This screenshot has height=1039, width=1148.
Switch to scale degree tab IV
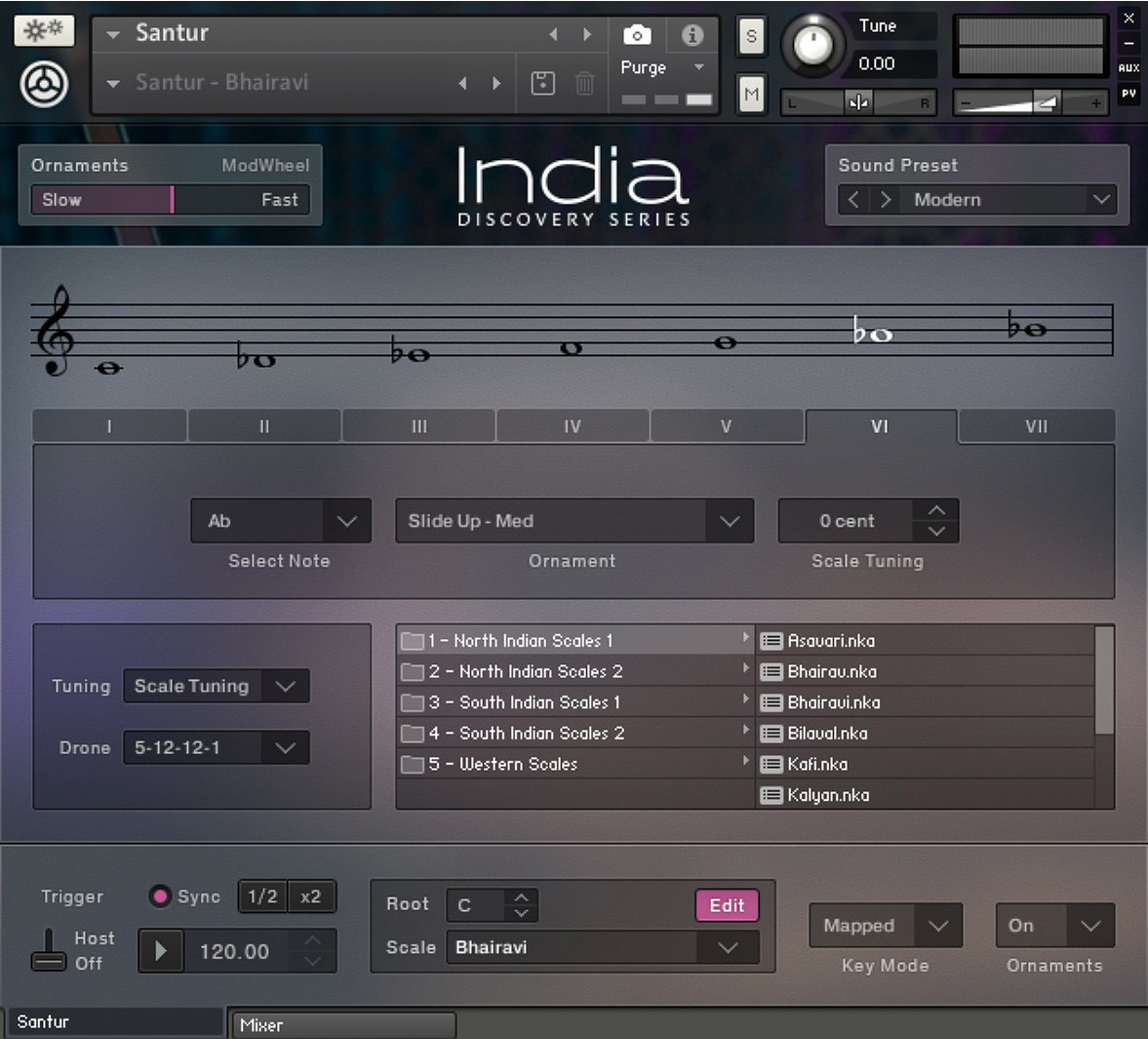click(x=573, y=426)
